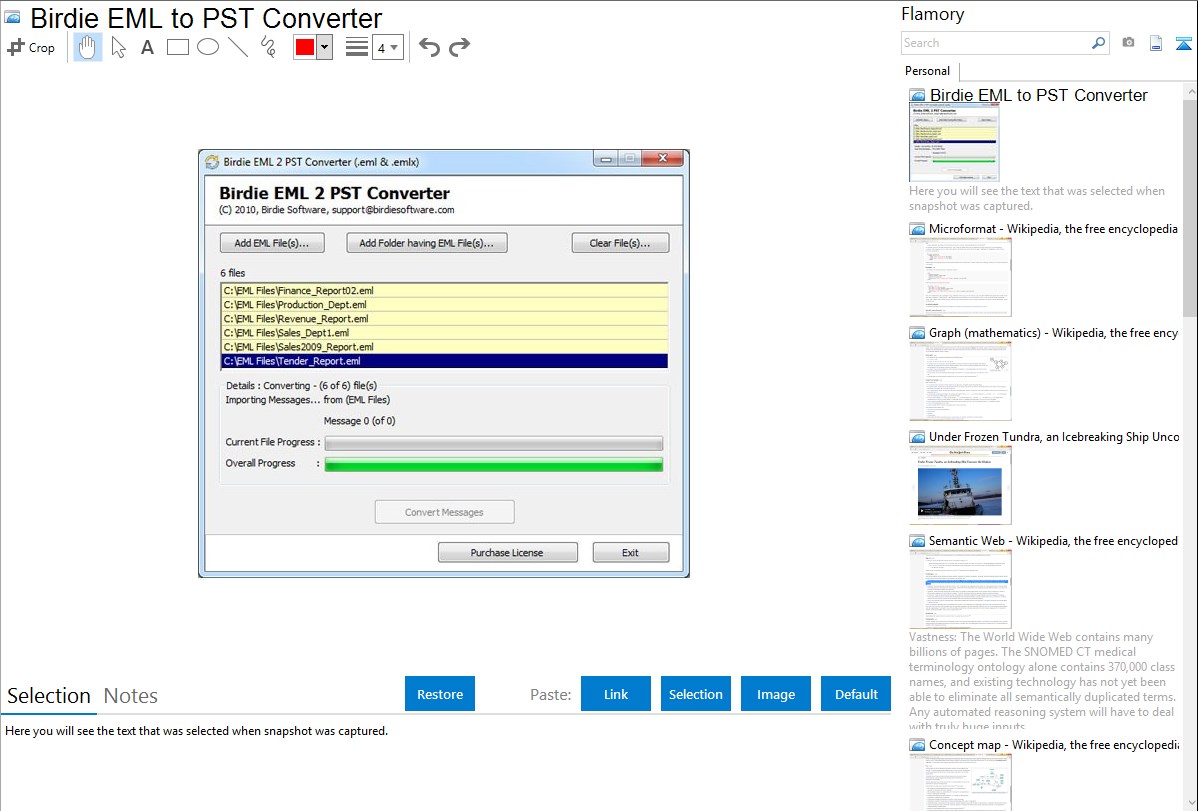Switch to the Notes tab

point(131,696)
